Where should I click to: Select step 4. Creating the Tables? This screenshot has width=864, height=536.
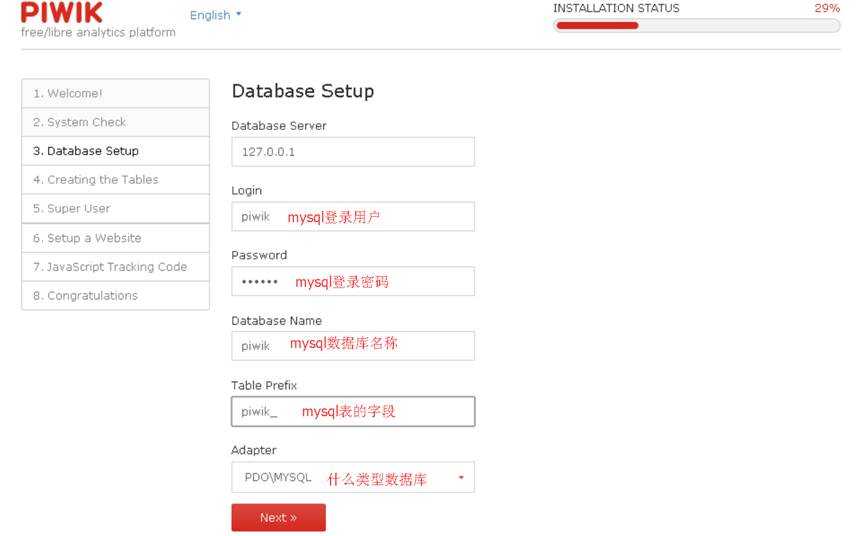pyautogui.click(x=115, y=180)
